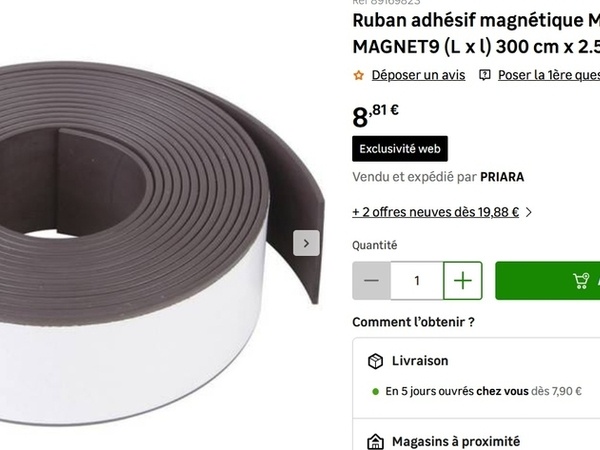Screen dimensions: 600x450
Task: Click the green add-to-cart button
Action: click(x=548, y=280)
